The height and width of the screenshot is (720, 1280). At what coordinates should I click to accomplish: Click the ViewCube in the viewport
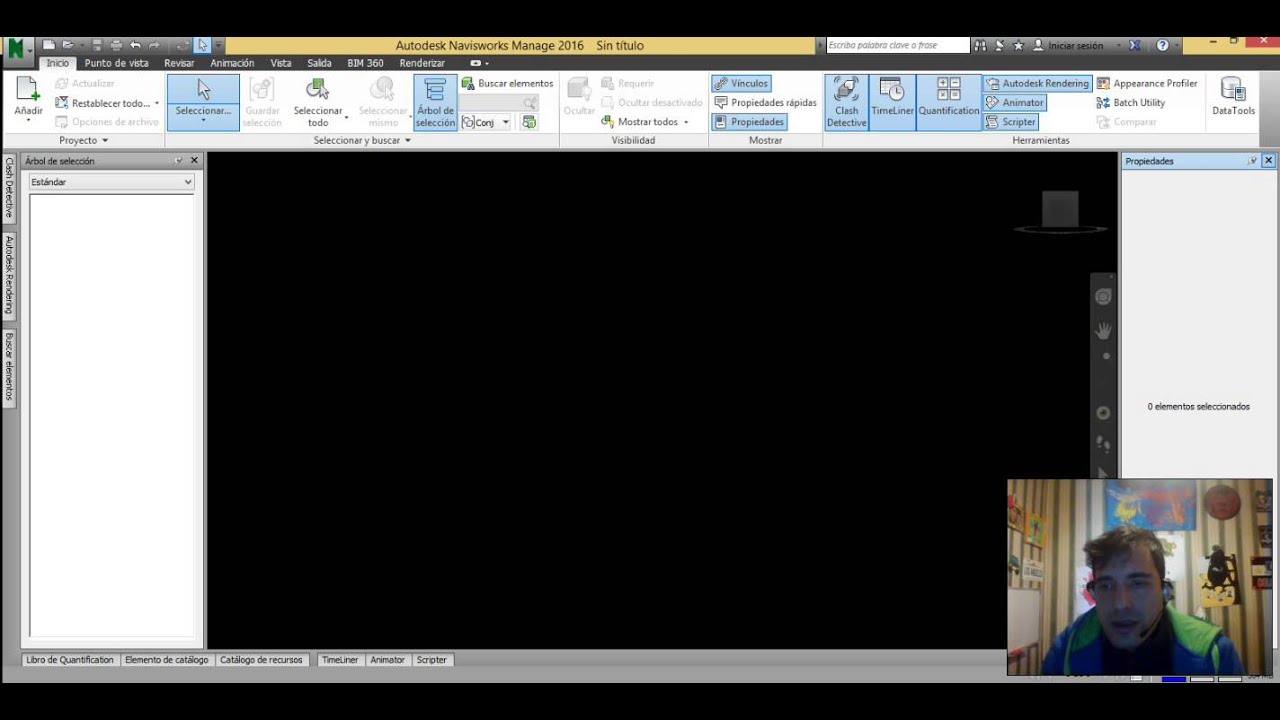tap(1060, 210)
